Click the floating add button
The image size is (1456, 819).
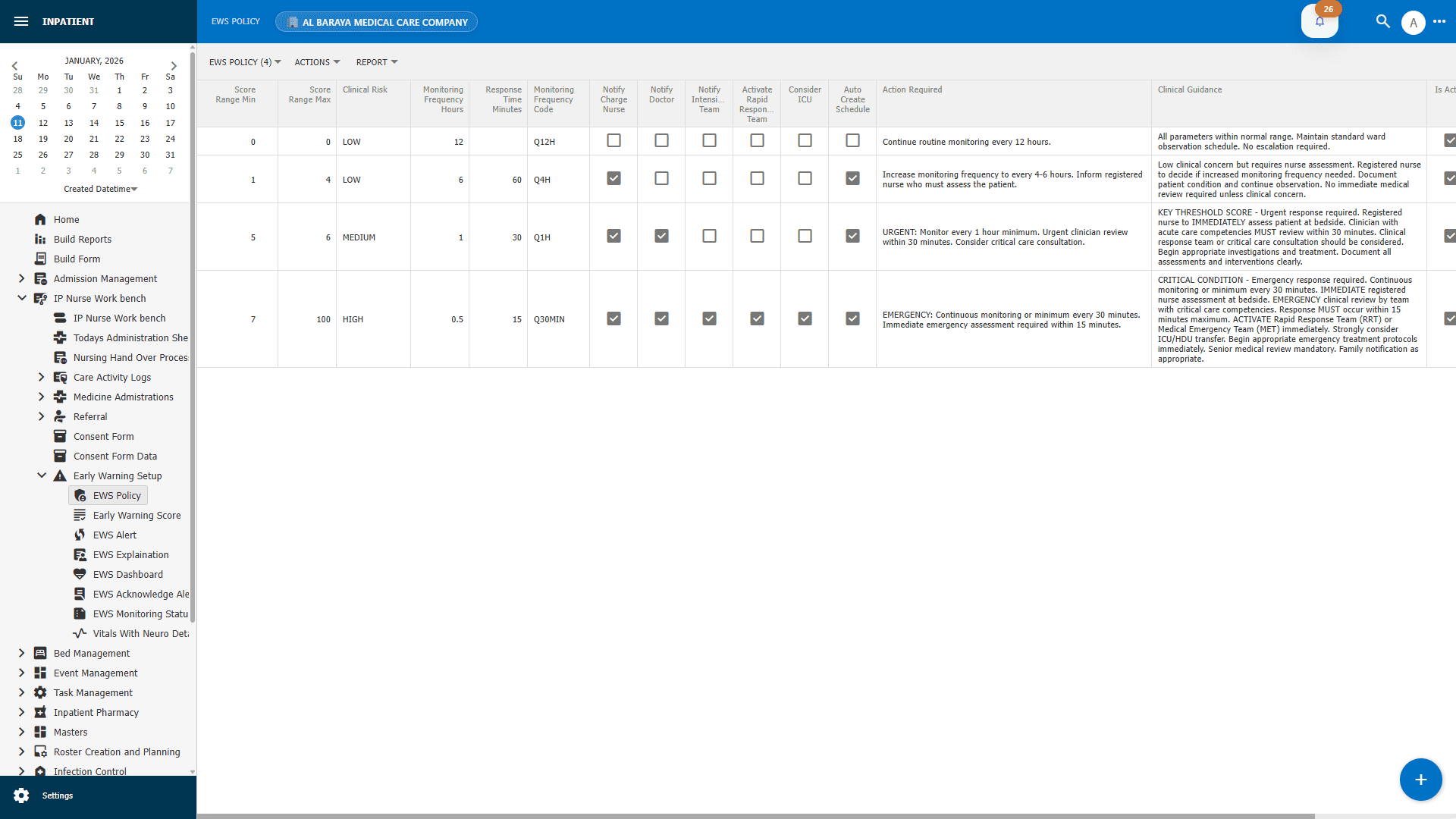[x=1420, y=780]
